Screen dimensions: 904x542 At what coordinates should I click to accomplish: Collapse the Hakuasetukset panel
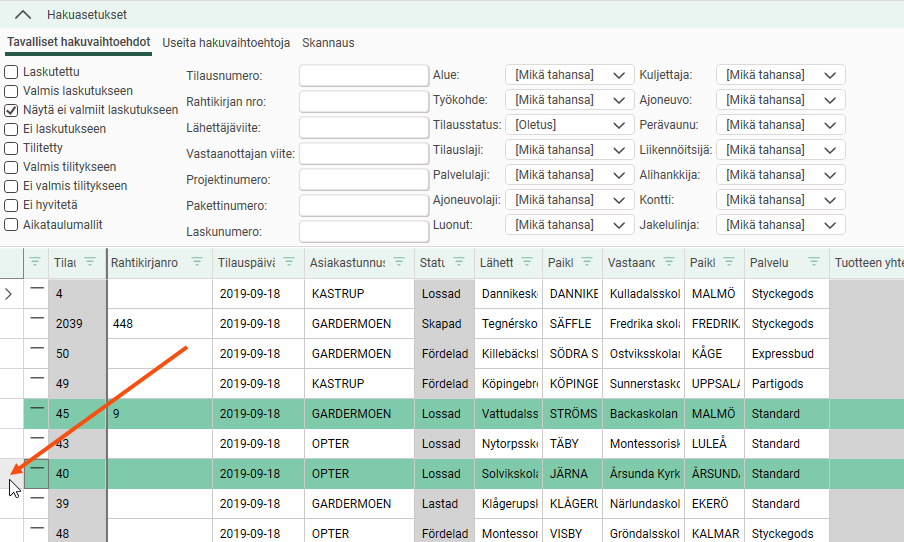(x=23, y=15)
